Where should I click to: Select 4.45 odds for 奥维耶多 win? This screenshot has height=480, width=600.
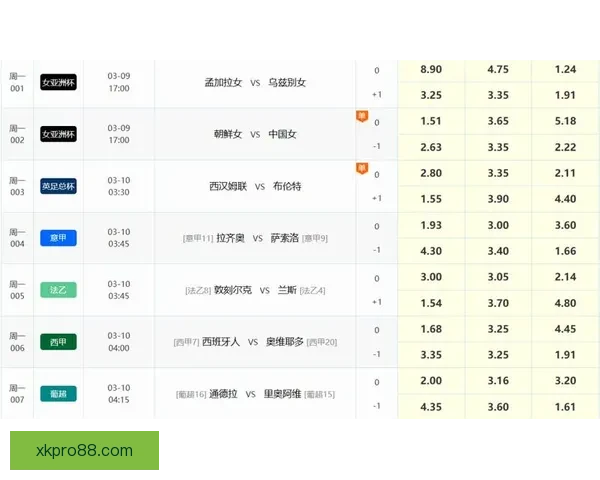coord(565,329)
